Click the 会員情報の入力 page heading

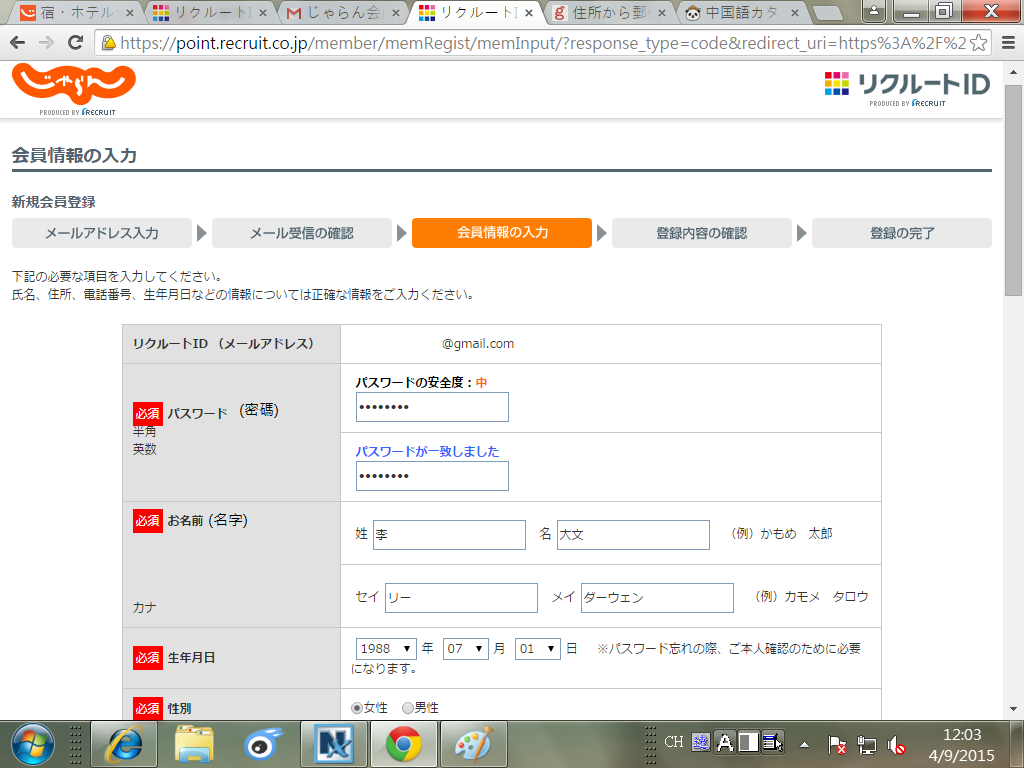[74, 155]
